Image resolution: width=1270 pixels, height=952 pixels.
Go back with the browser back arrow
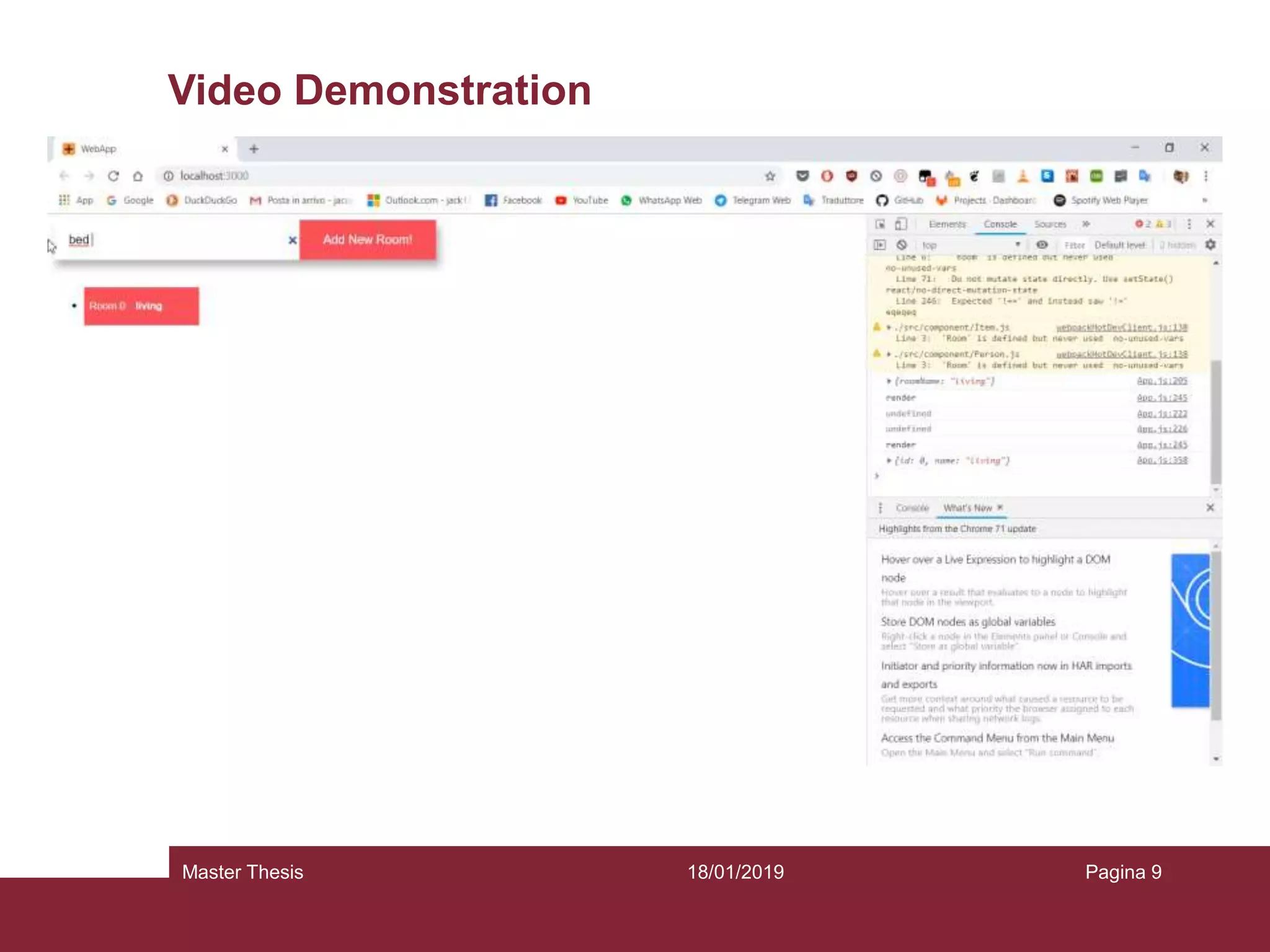click(x=64, y=176)
